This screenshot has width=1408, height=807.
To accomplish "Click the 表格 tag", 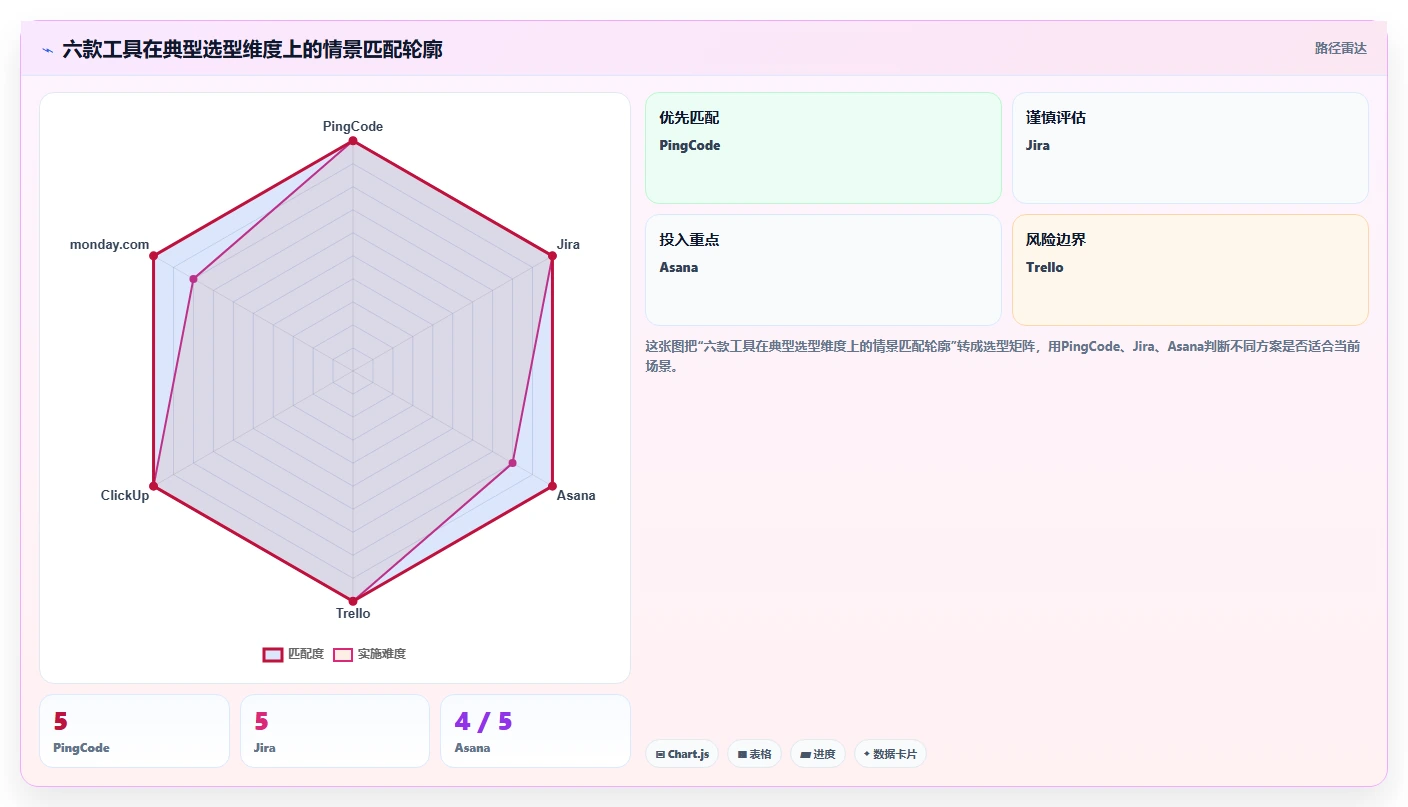I will (x=754, y=754).
